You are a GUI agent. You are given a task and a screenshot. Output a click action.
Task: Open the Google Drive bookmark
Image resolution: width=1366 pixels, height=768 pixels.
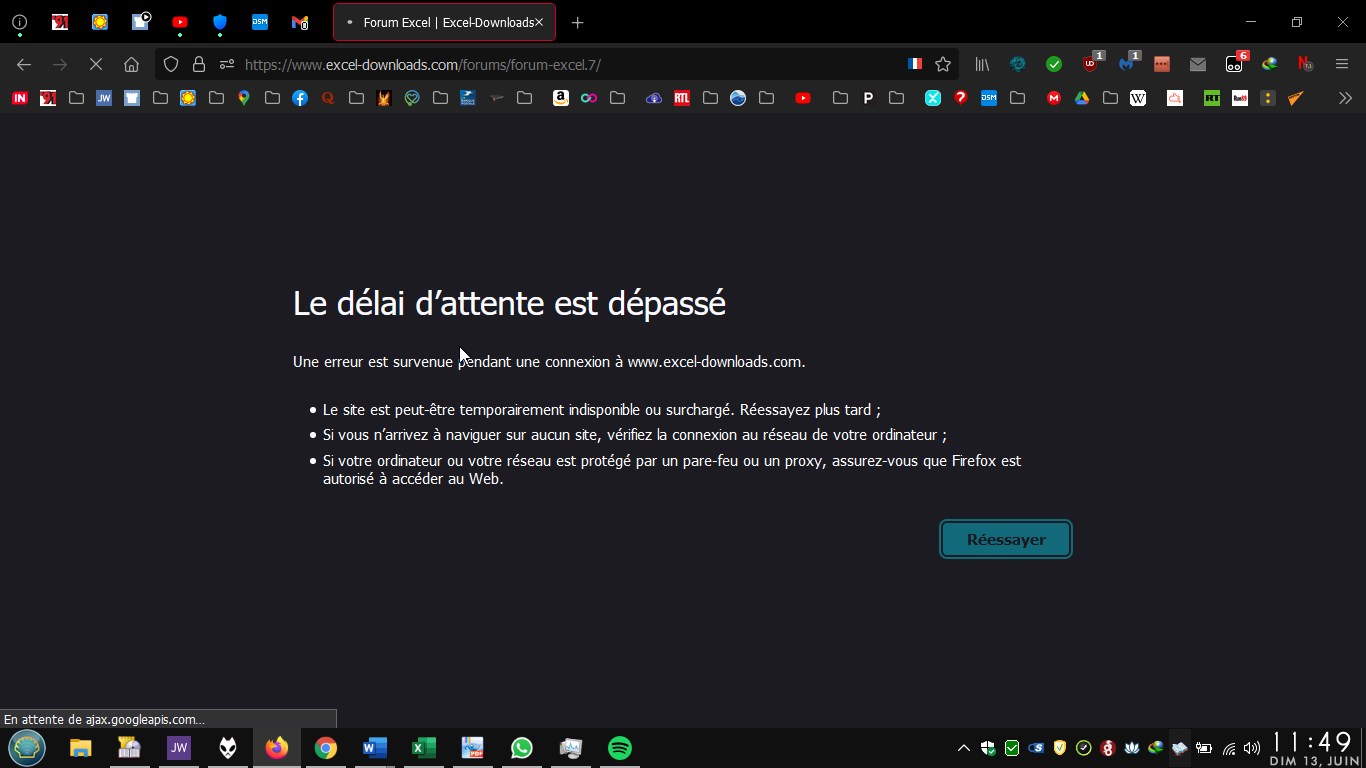(x=1082, y=98)
